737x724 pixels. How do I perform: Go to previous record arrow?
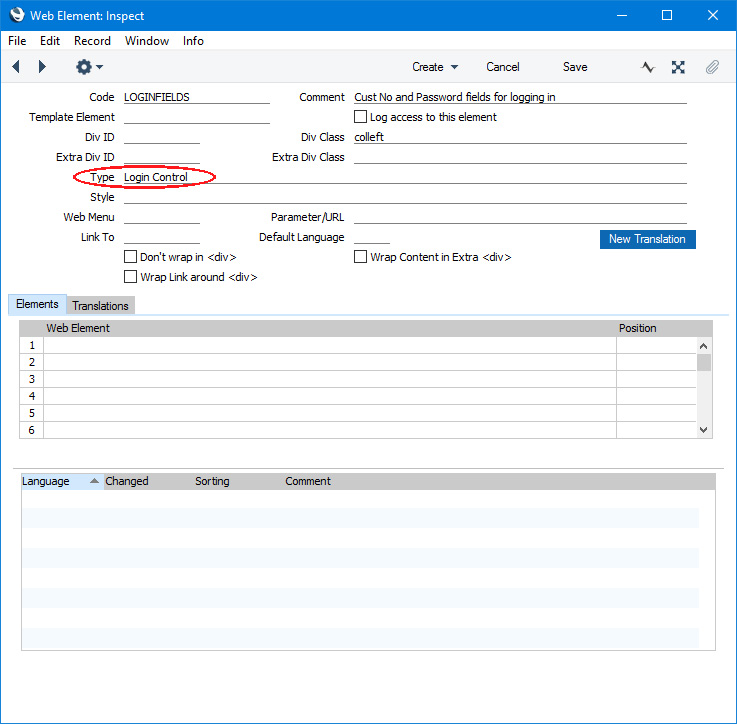16,67
